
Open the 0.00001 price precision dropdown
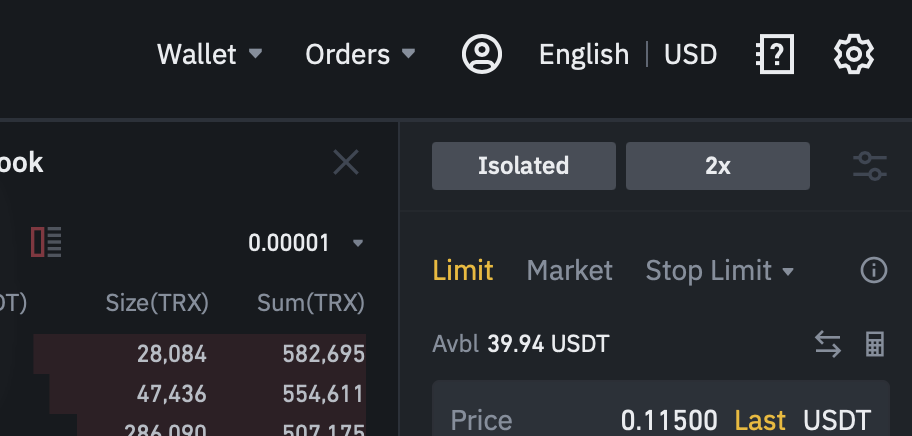point(305,243)
